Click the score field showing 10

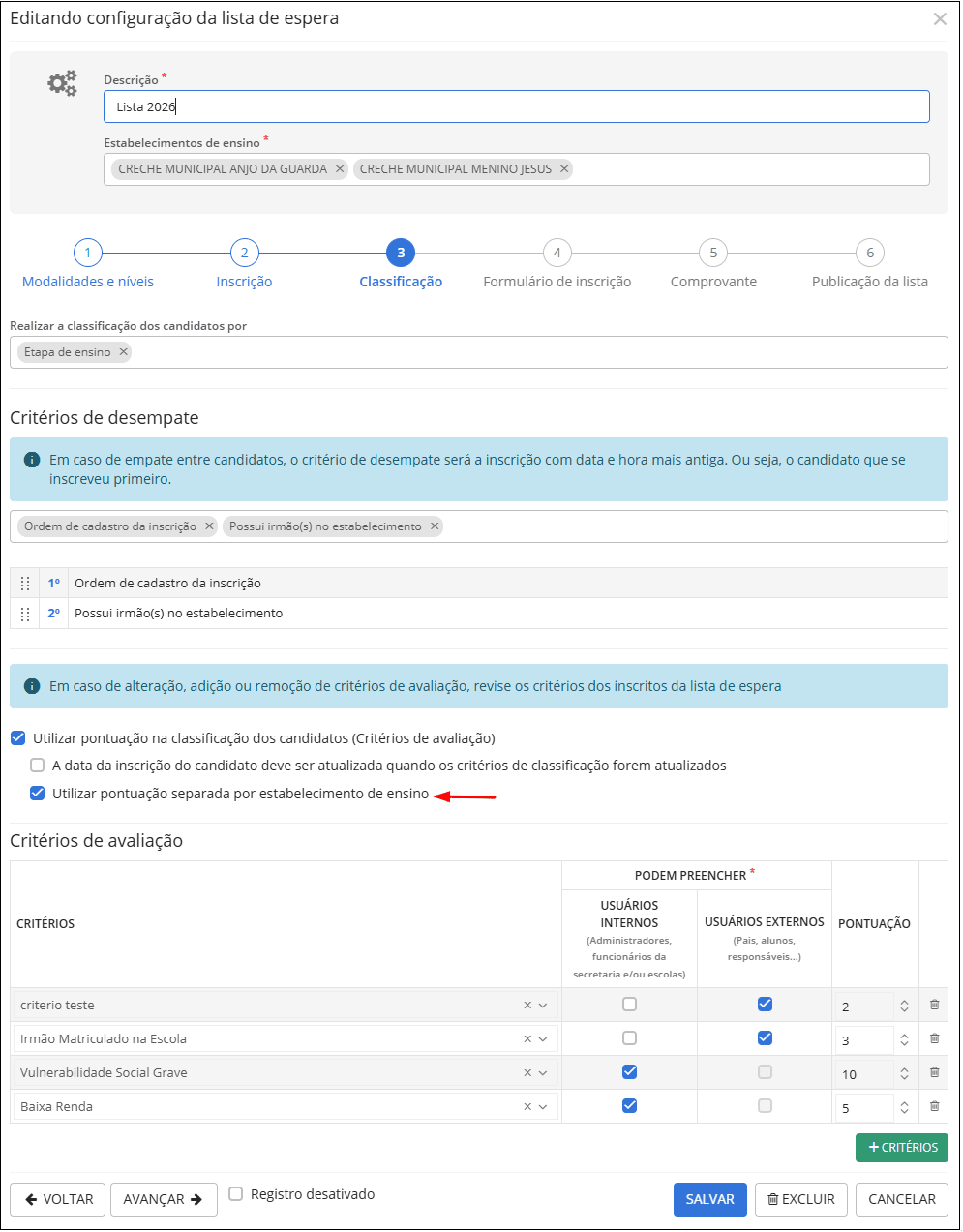864,1074
